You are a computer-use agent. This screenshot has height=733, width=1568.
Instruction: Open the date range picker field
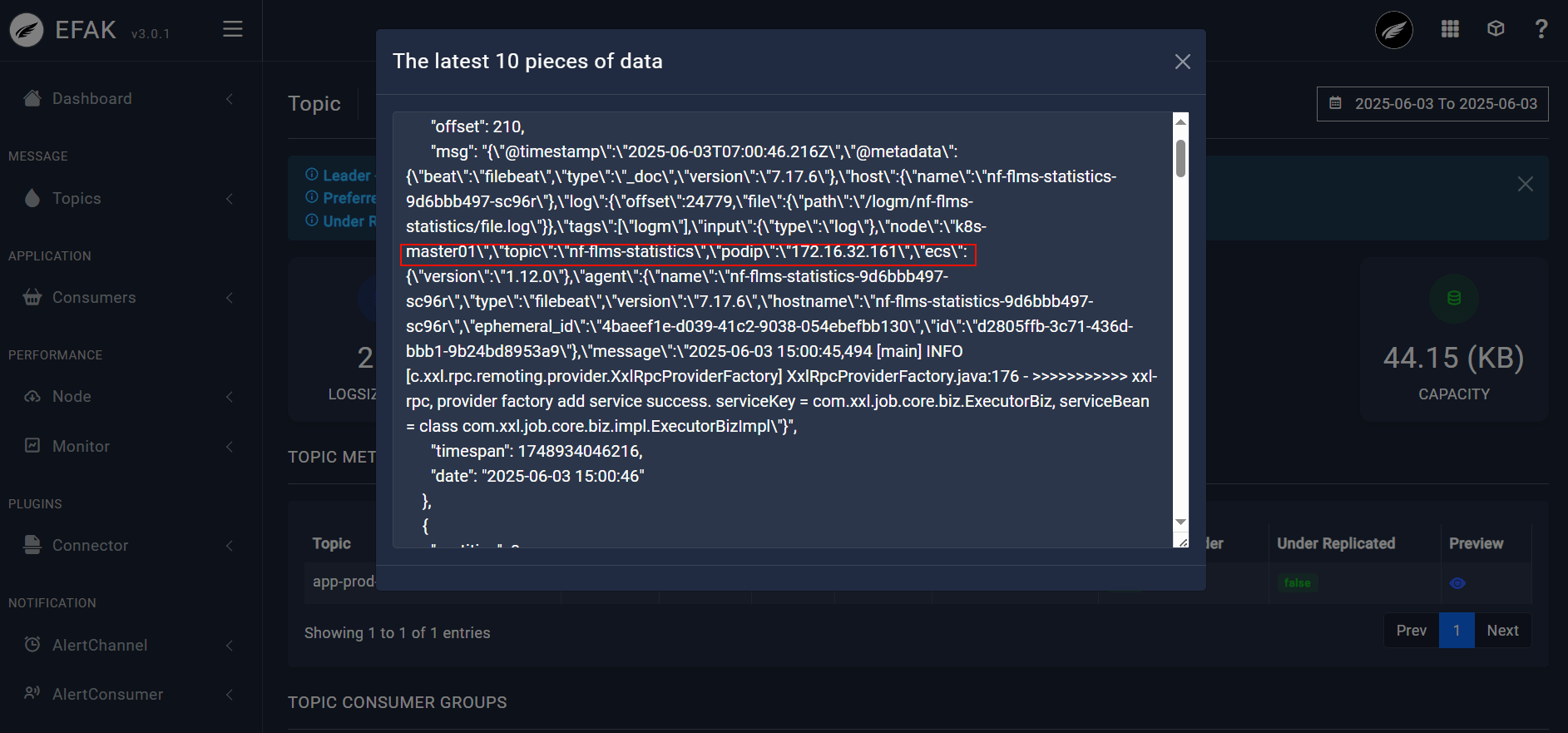click(1432, 104)
